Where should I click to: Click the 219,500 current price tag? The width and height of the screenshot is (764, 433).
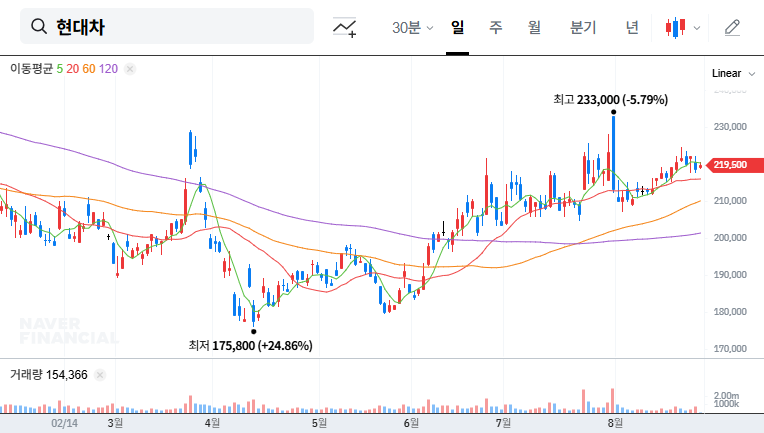734,165
